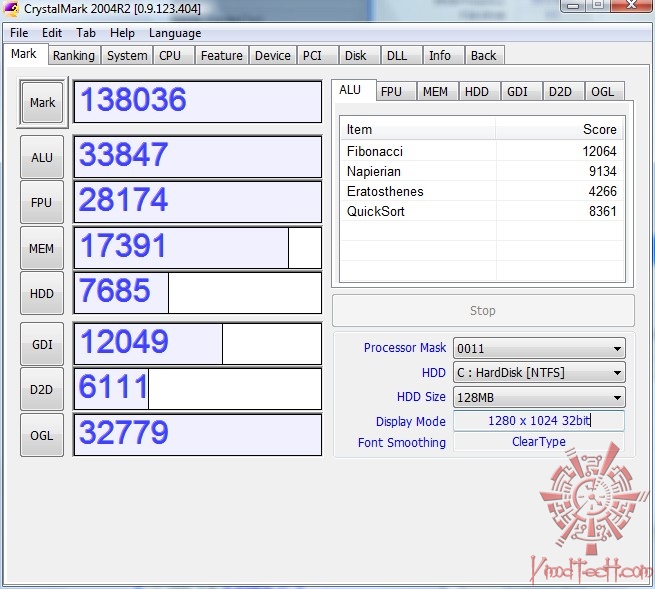Image resolution: width=655 pixels, height=589 pixels.
Task: Close the CrystalMark window
Action: pyautogui.click(x=631, y=5)
